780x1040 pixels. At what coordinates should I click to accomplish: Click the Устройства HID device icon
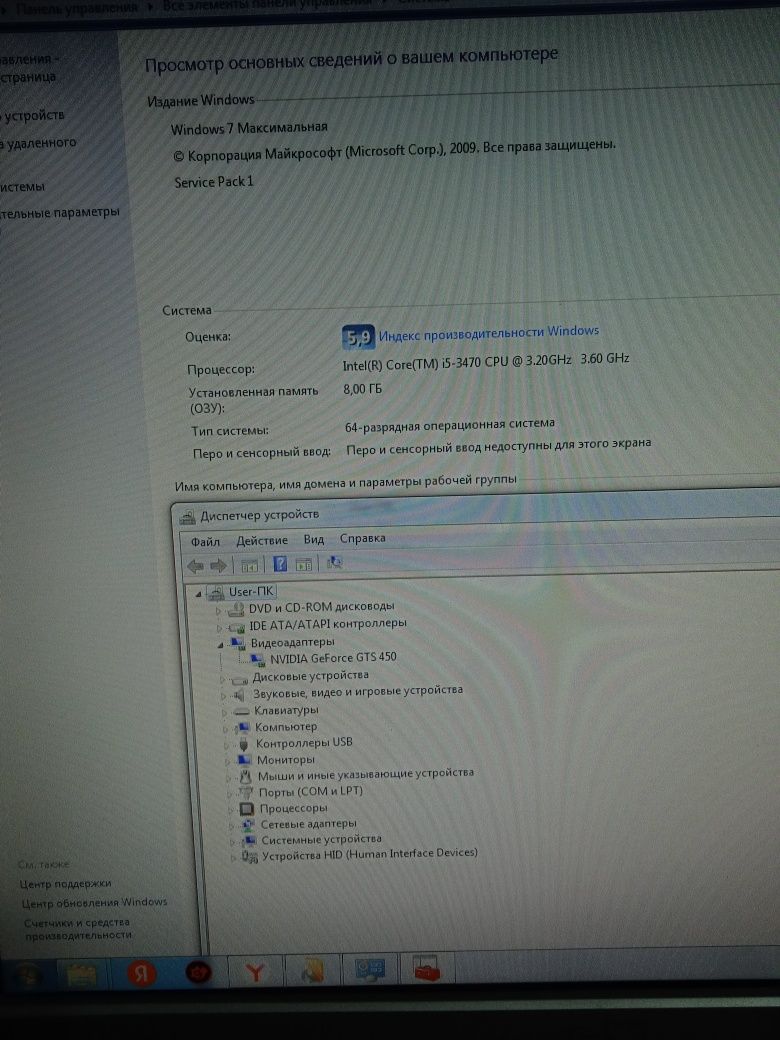[x=249, y=858]
